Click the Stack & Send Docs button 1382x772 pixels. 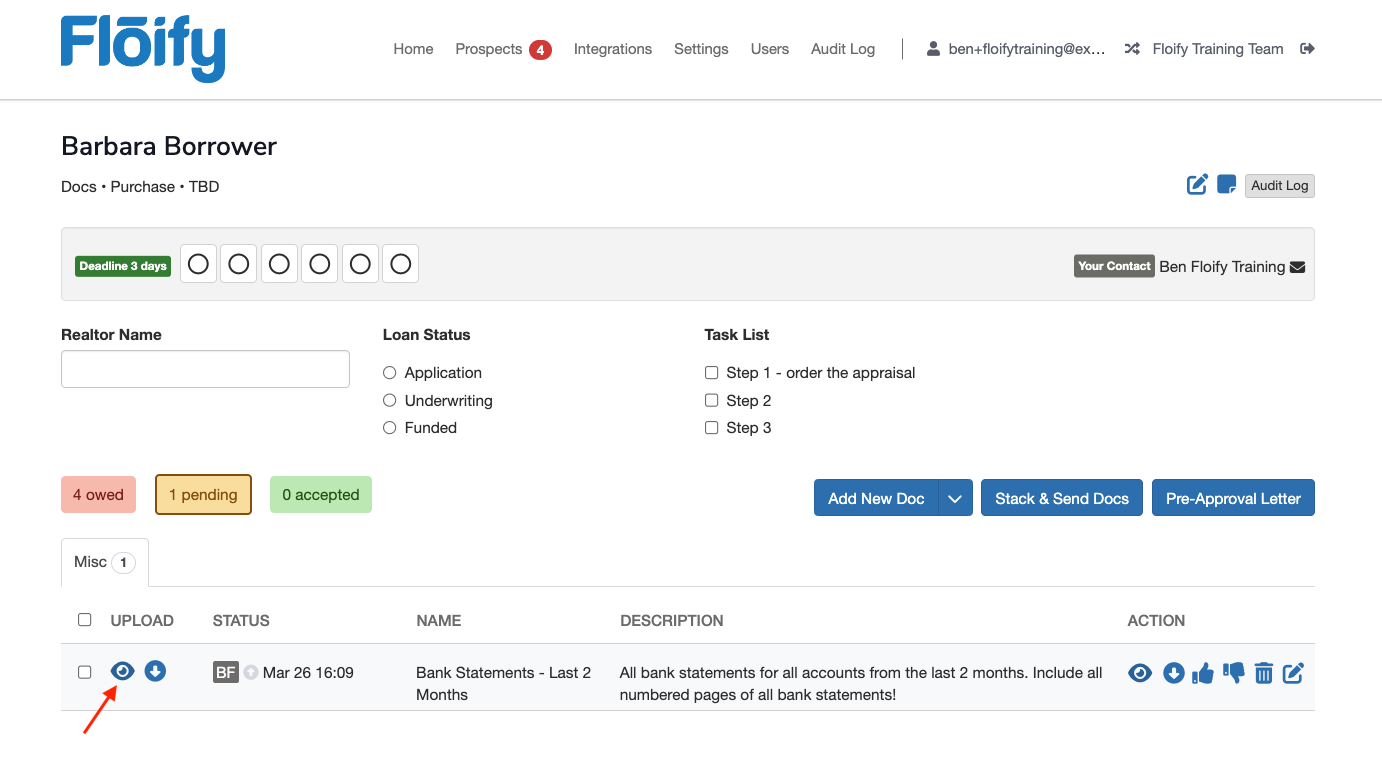click(x=1062, y=499)
